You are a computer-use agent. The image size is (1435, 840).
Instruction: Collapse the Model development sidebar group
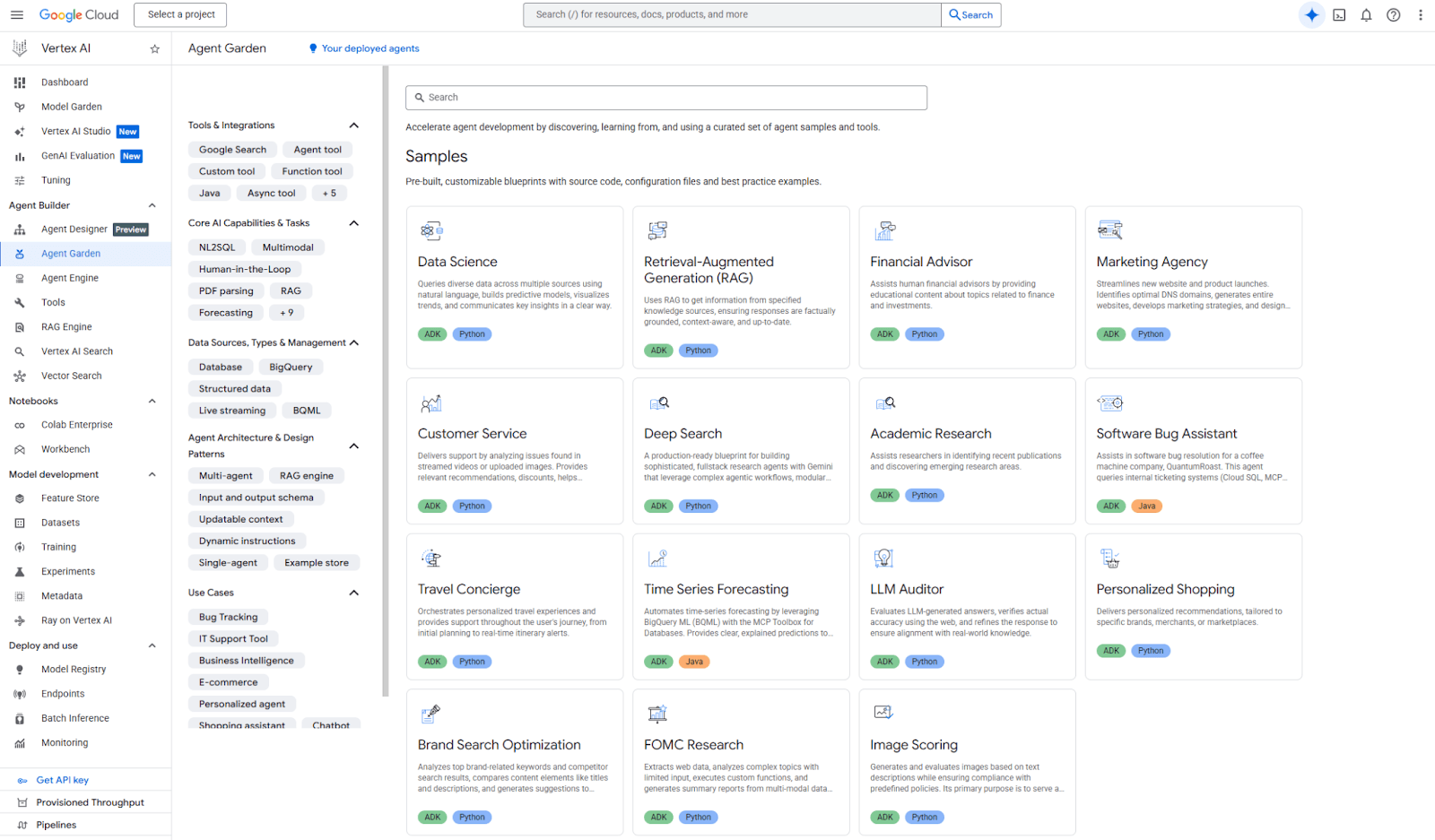click(x=152, y=474)
